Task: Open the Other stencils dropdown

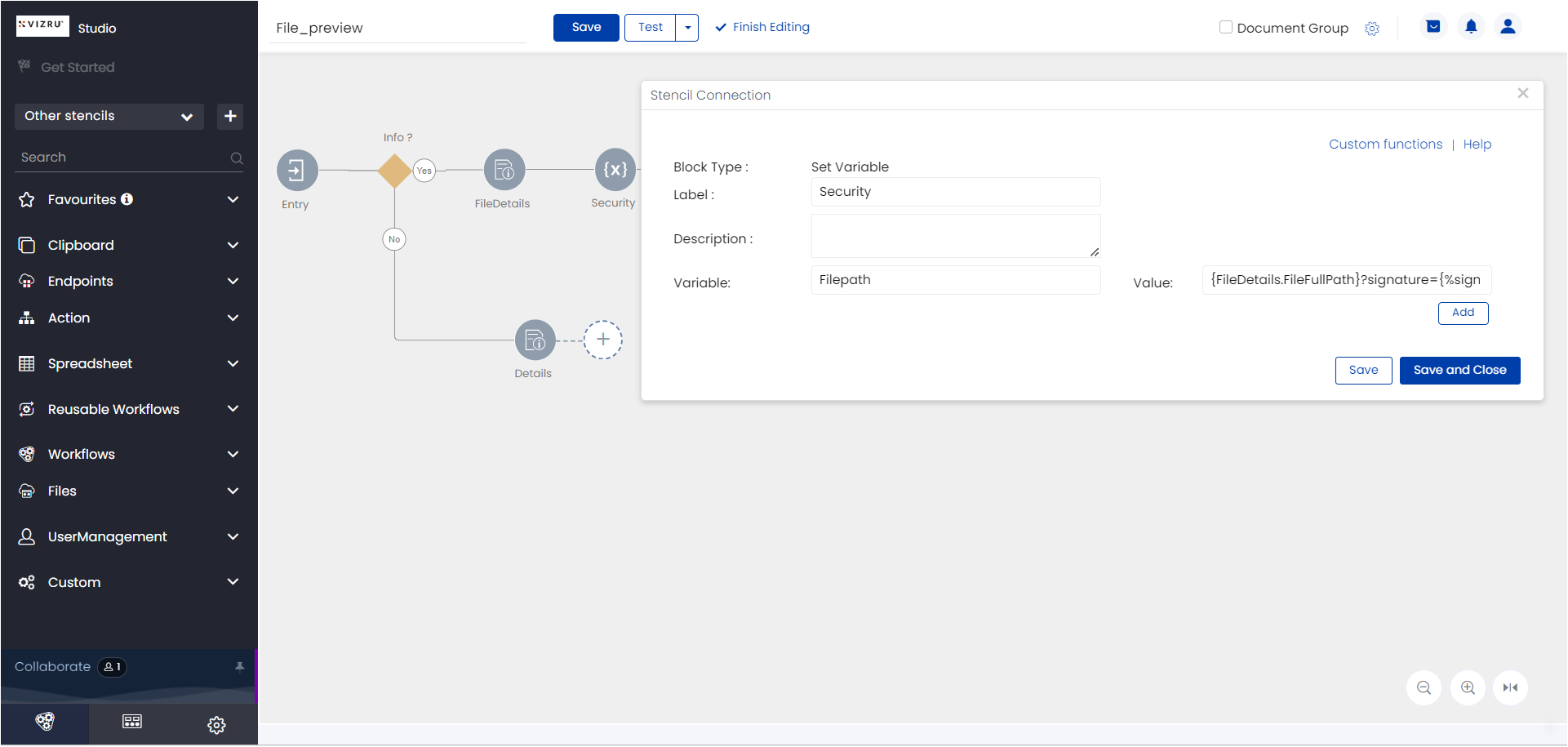Action: (109, 116)
